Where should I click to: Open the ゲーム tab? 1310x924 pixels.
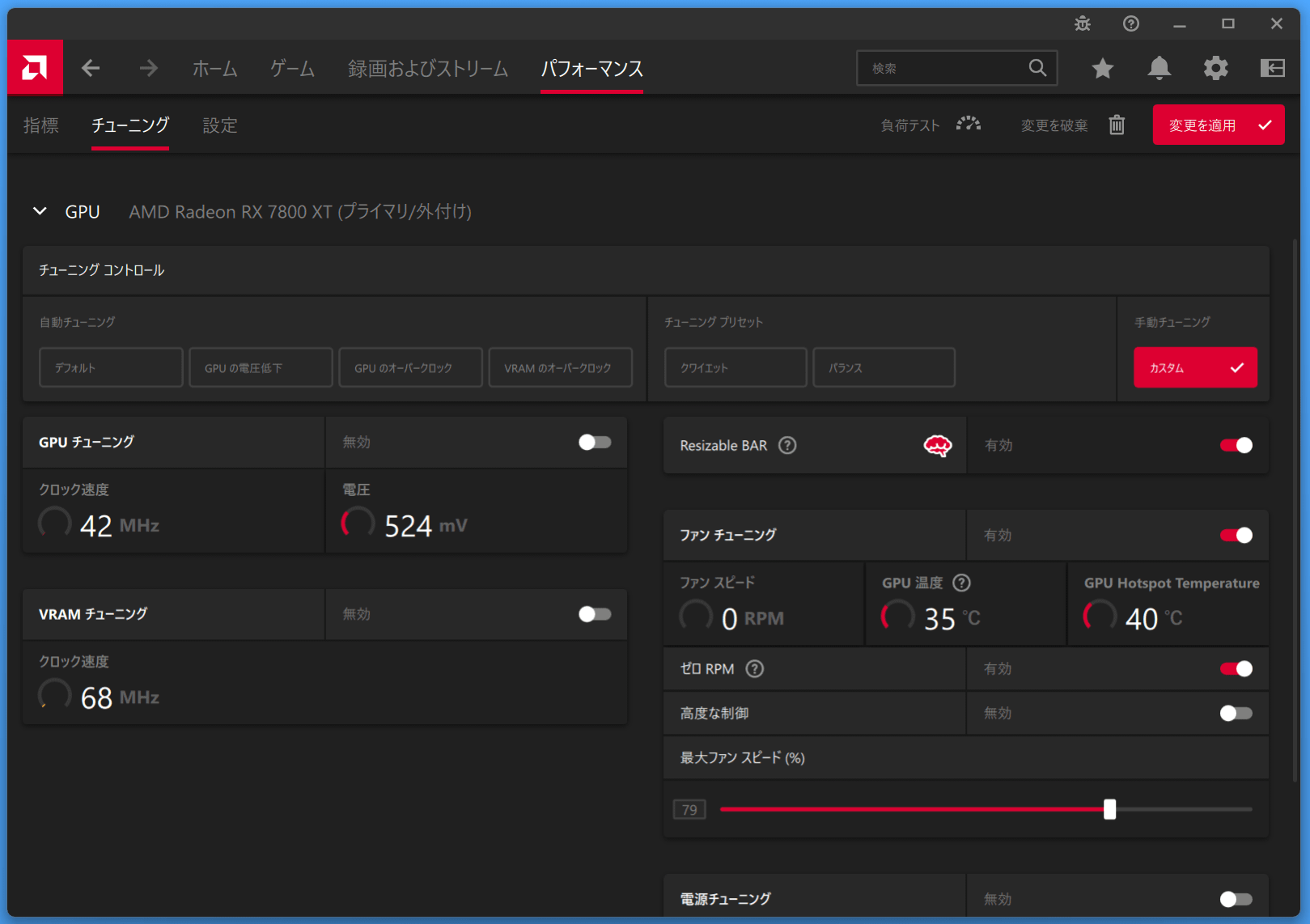pyautogui.click(x=292, y=68)
